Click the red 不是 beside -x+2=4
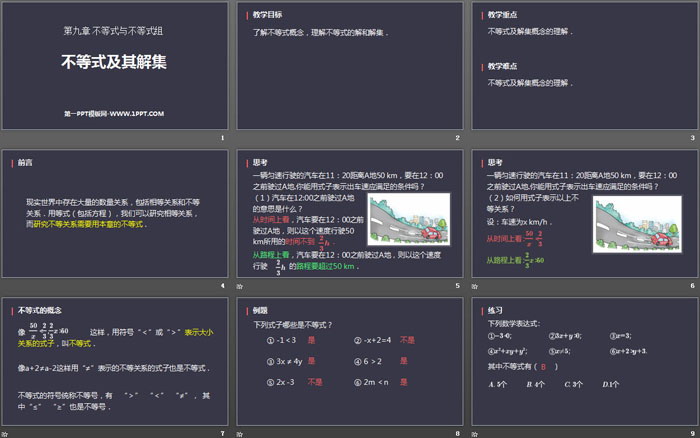This screenshot has height=438, width=700. tap(408, 339)
